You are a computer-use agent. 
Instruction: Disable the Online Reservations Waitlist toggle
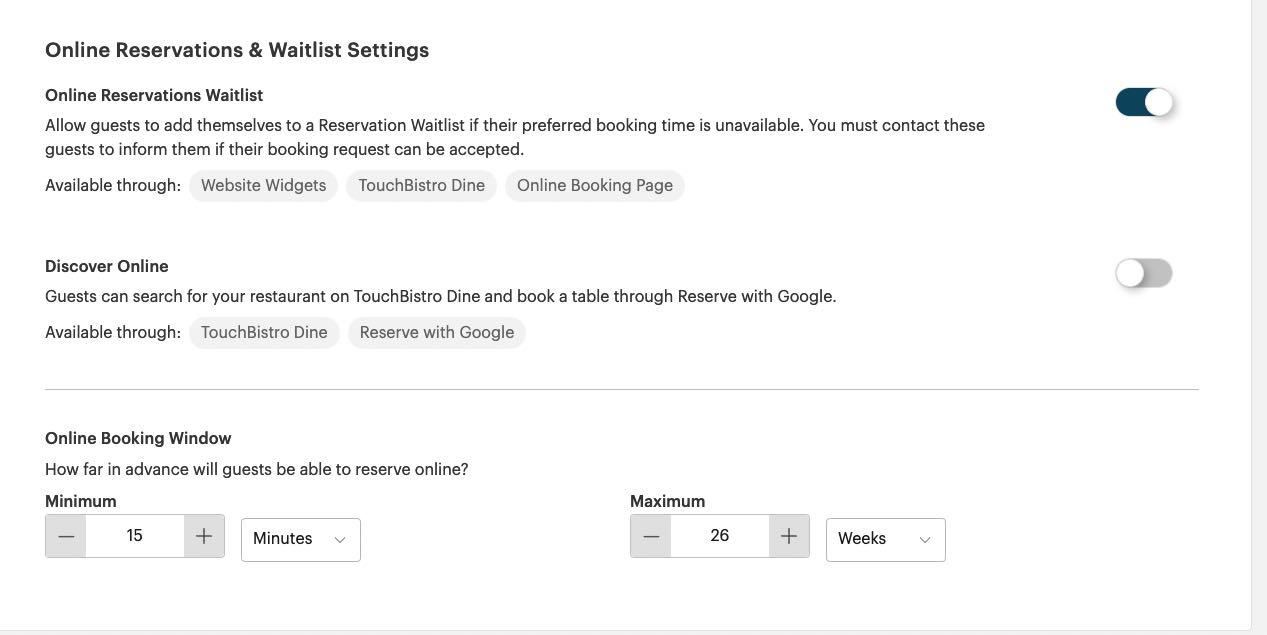1144,102
